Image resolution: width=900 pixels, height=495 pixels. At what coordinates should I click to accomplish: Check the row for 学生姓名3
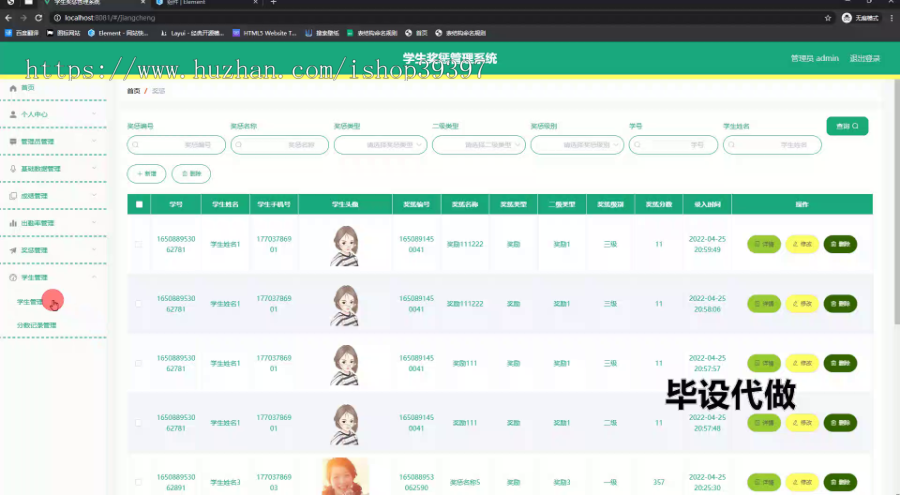click(138, 482)
